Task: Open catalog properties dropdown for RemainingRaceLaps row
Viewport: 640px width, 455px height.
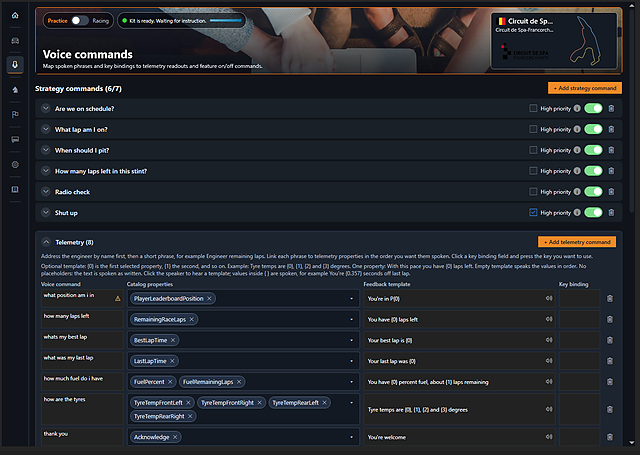Action: coord(351,320)
